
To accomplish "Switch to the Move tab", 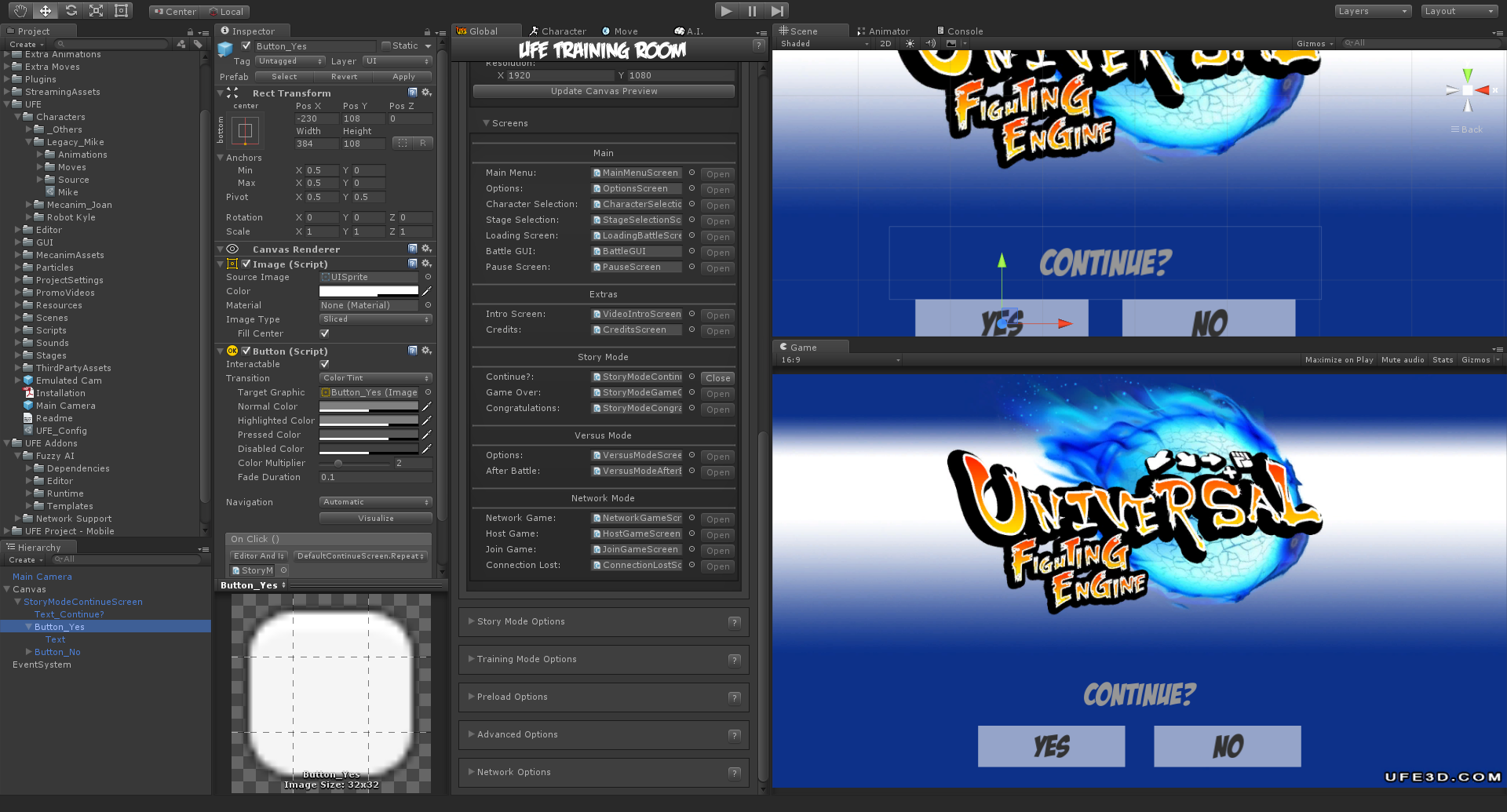I will 620,31.
